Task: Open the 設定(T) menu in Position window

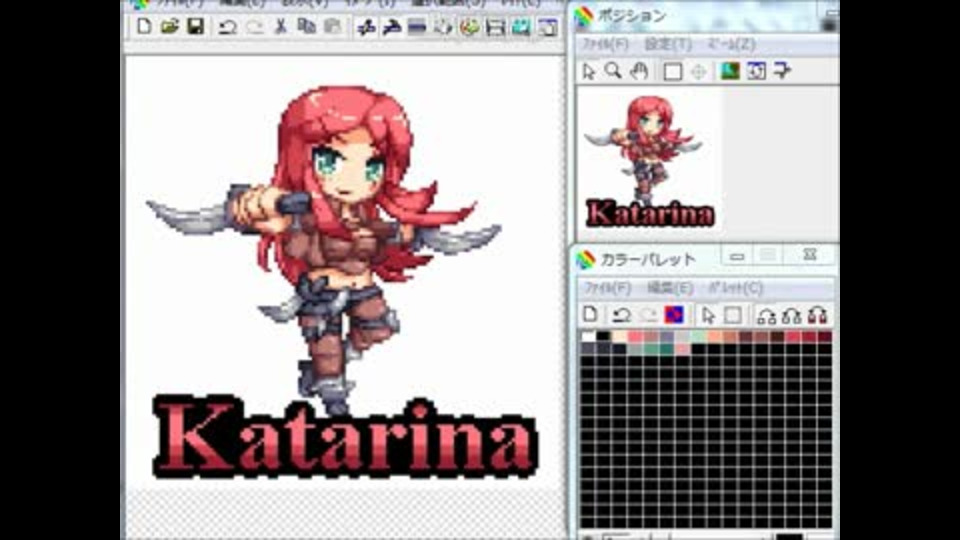Action: [668, 44]
